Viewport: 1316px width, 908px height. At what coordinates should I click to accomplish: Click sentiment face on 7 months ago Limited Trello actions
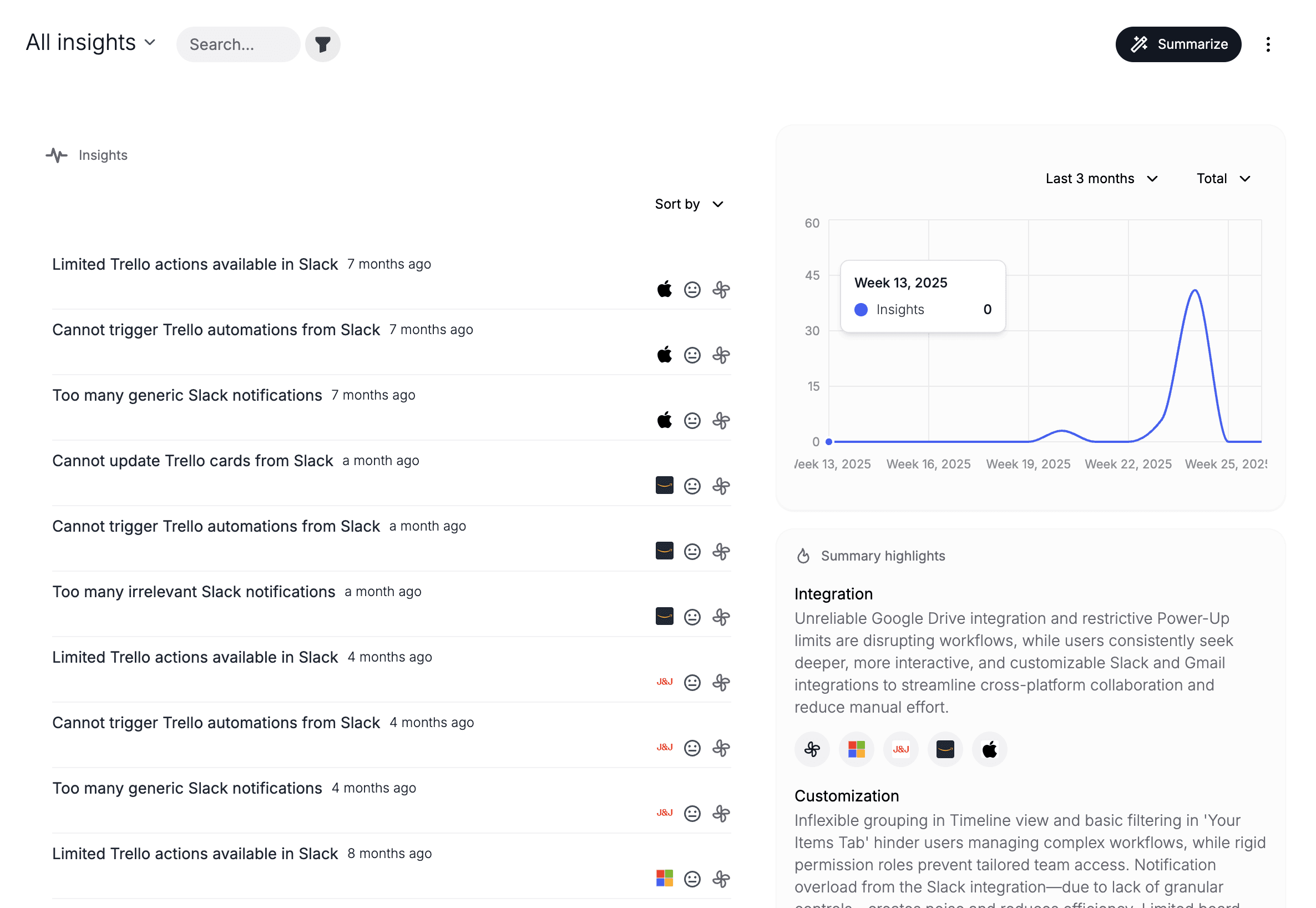tap(692, 290)
